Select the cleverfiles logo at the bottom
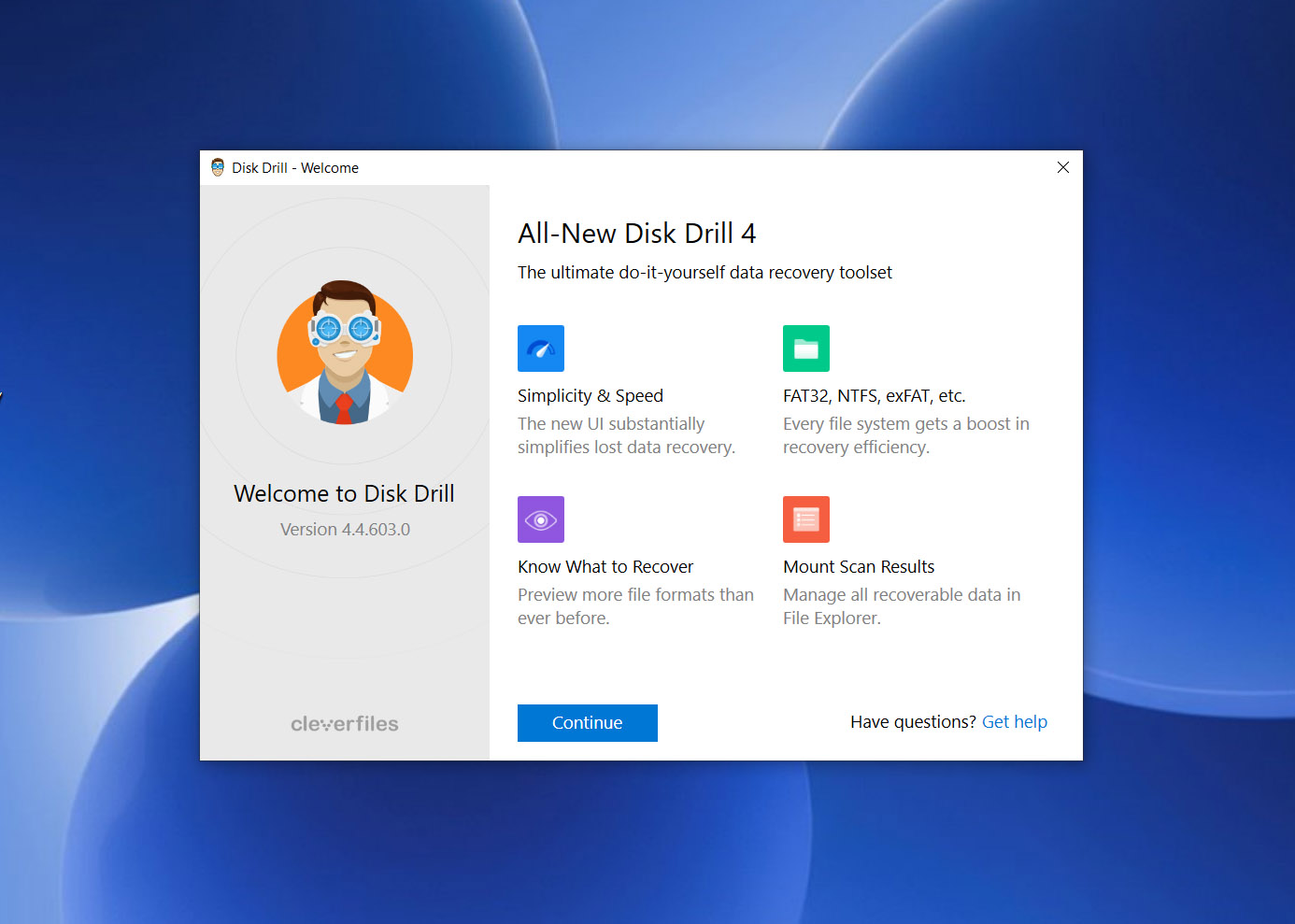 (344, 722)
